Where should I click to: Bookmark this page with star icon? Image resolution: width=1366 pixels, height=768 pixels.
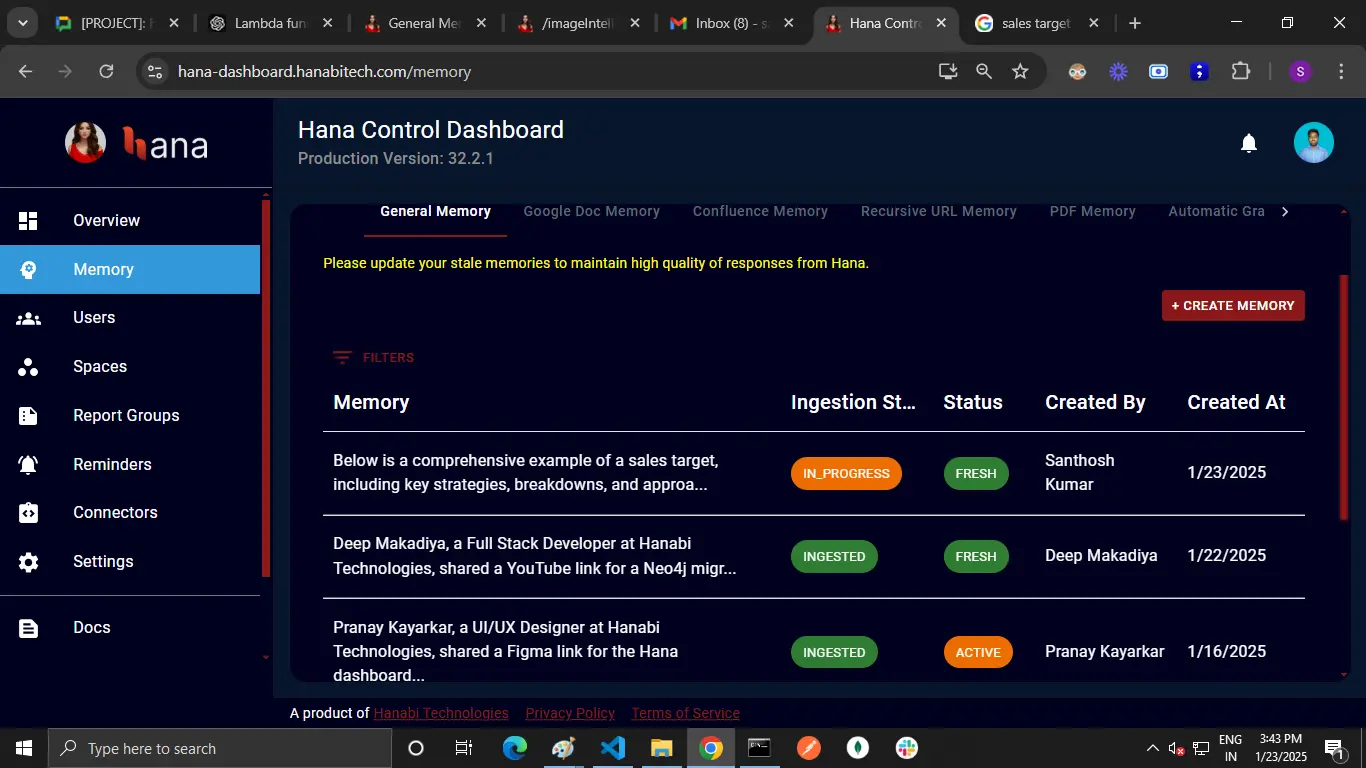point(1020,71)
